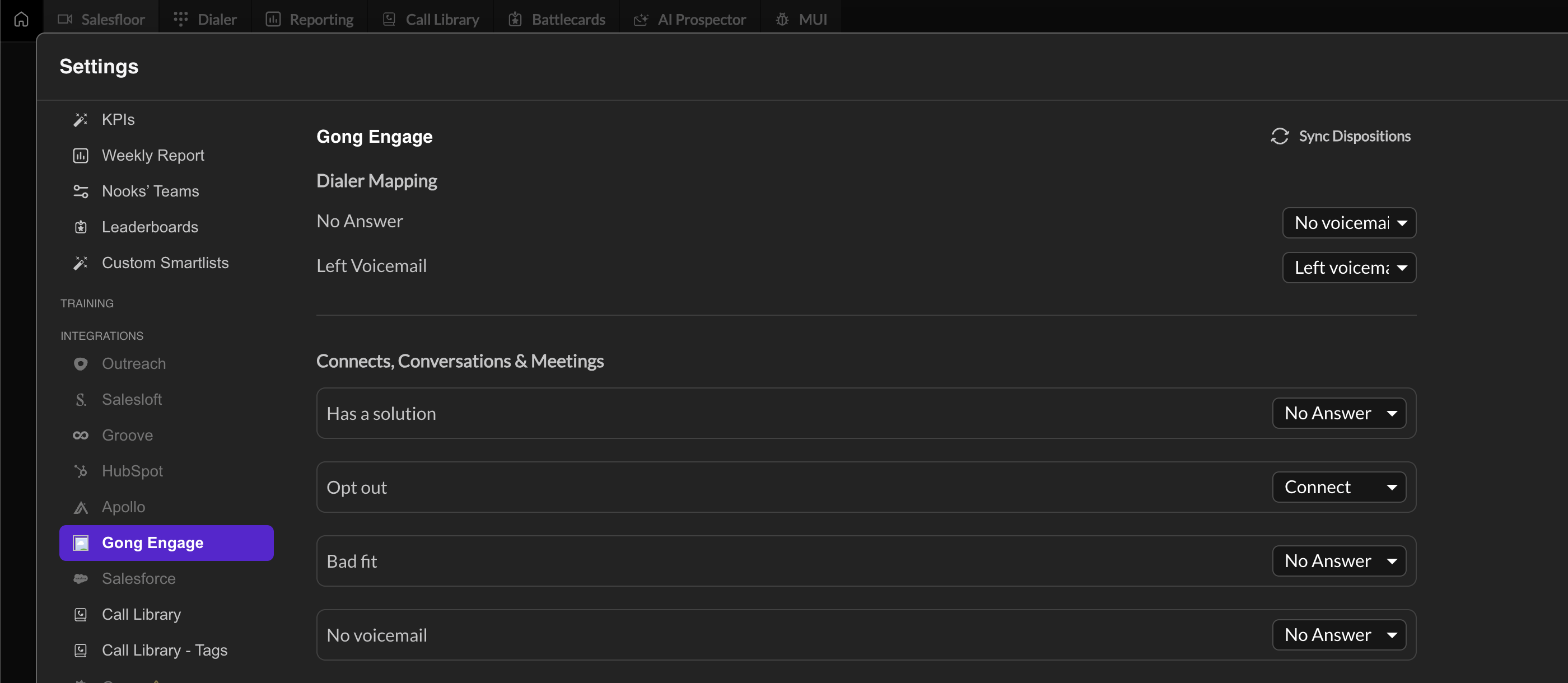Image resolution: width=1568 pixels, height=683 pixels.
Task: Open the Bad fit disposition dropdown
Action: point(1339,560)
